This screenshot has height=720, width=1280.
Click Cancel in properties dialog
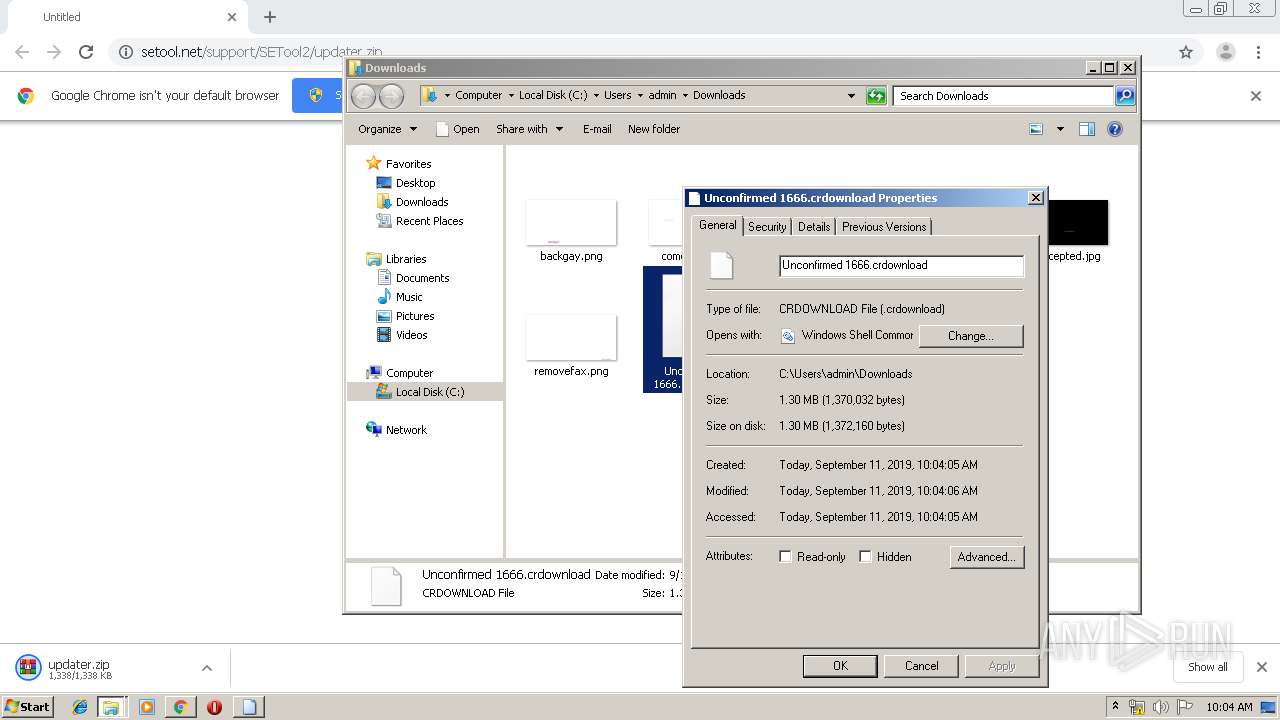coord(921,666)
